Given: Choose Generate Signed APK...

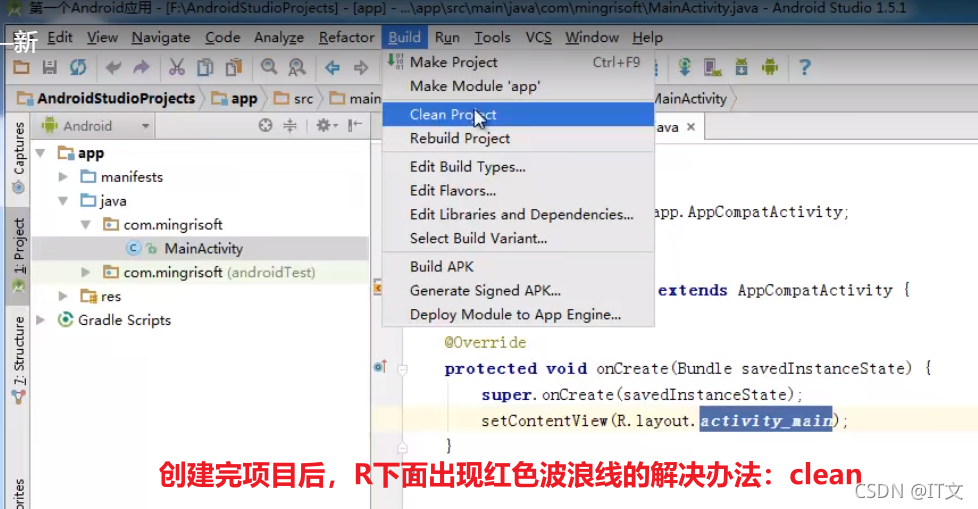Looking at the screenshot, I should click(x=518, y=291).
